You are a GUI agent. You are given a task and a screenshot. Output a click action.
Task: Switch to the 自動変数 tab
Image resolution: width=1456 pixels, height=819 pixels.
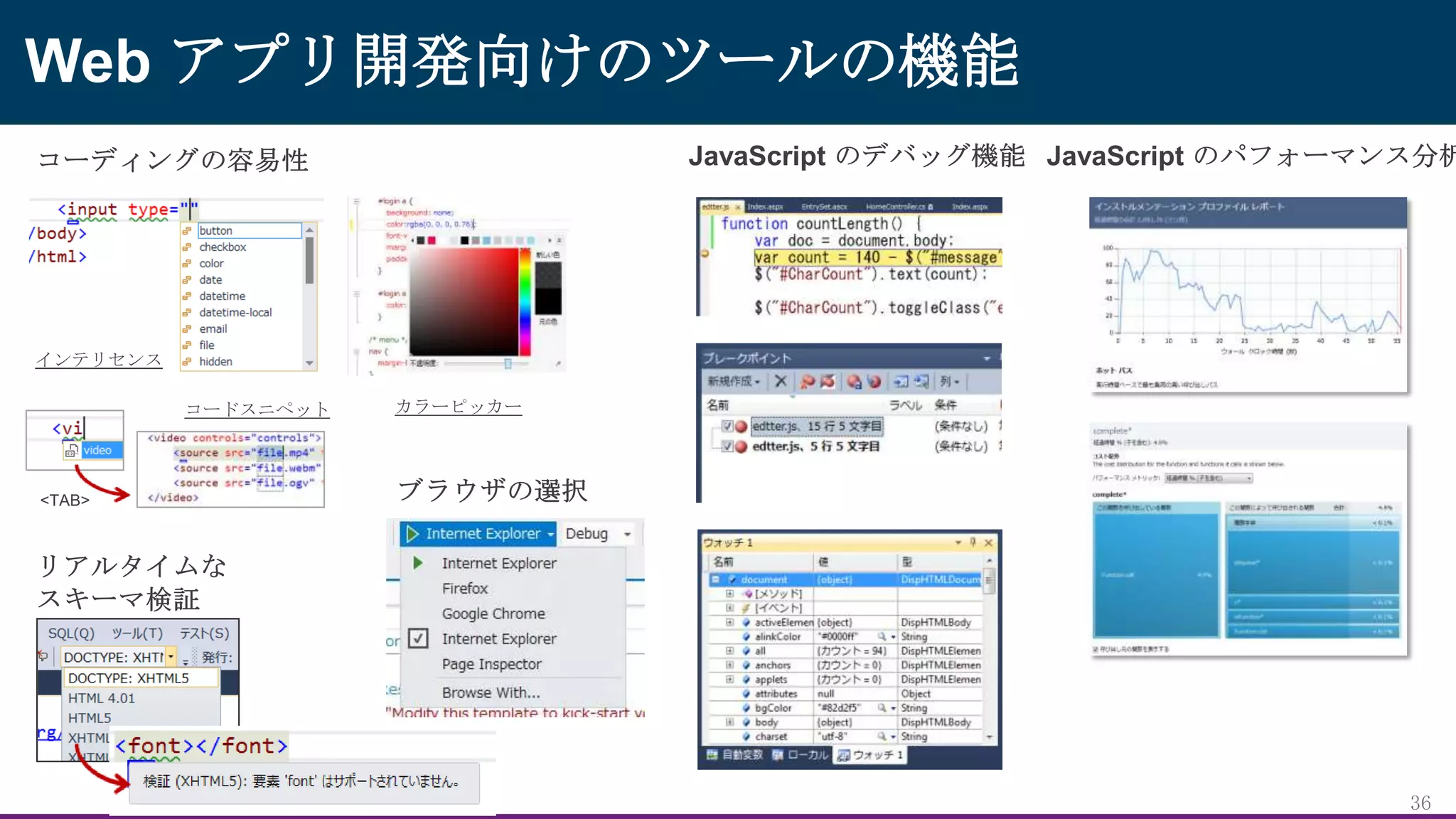(x=734, y=755)
